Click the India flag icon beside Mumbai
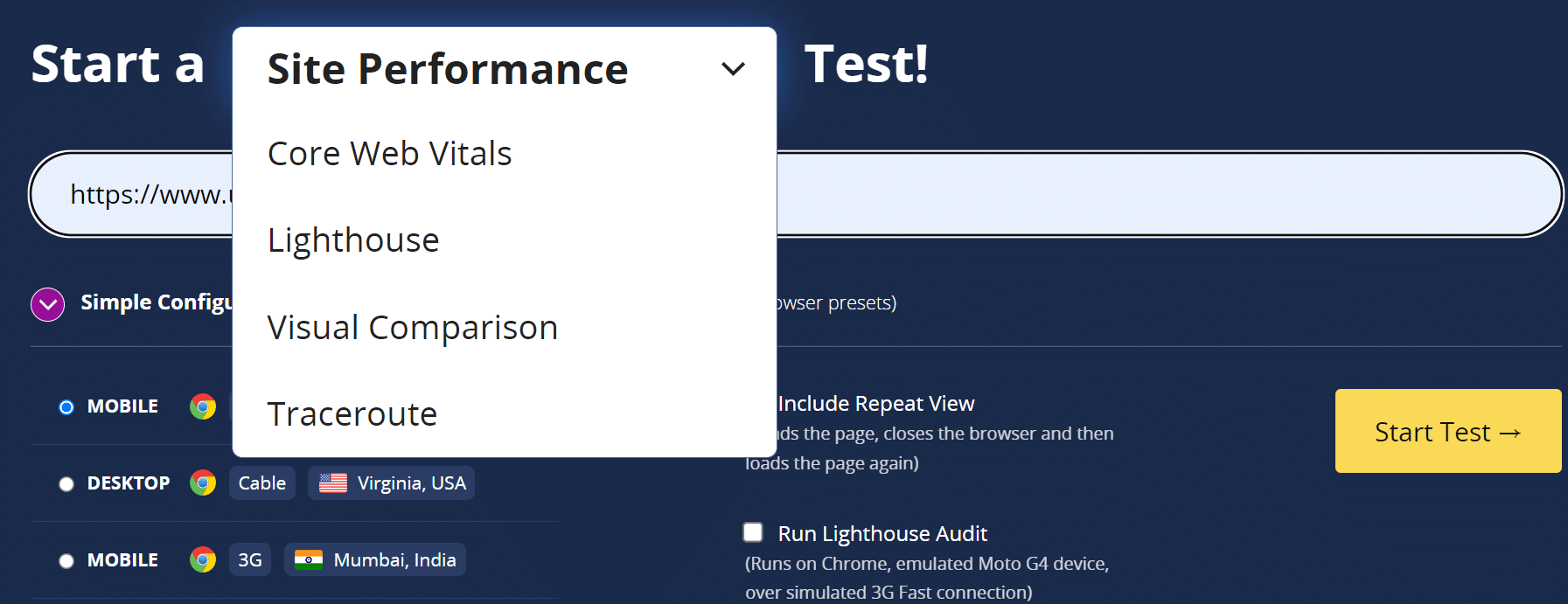 tap(309, 560)
